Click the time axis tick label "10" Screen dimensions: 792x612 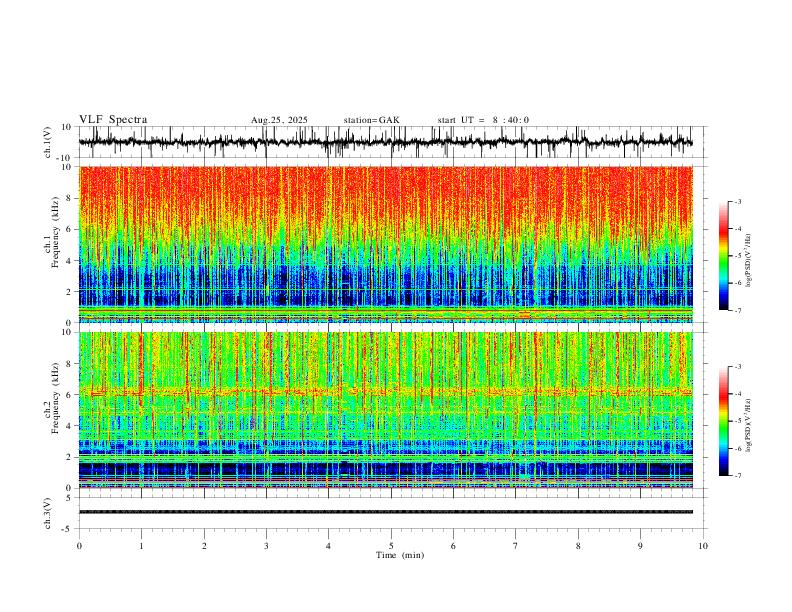[x=703, y=546]
